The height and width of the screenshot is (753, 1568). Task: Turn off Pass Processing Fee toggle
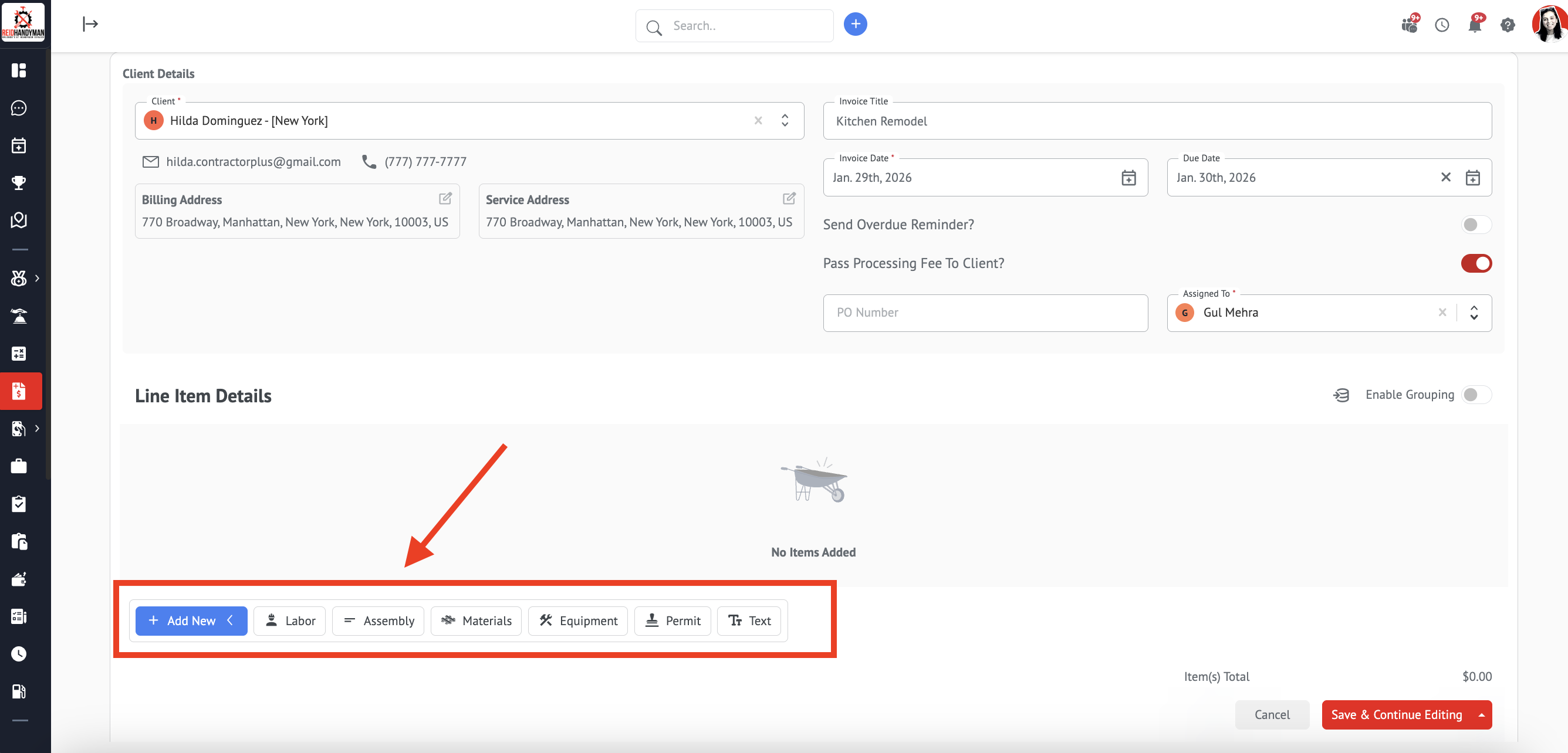pos(1475,263)
